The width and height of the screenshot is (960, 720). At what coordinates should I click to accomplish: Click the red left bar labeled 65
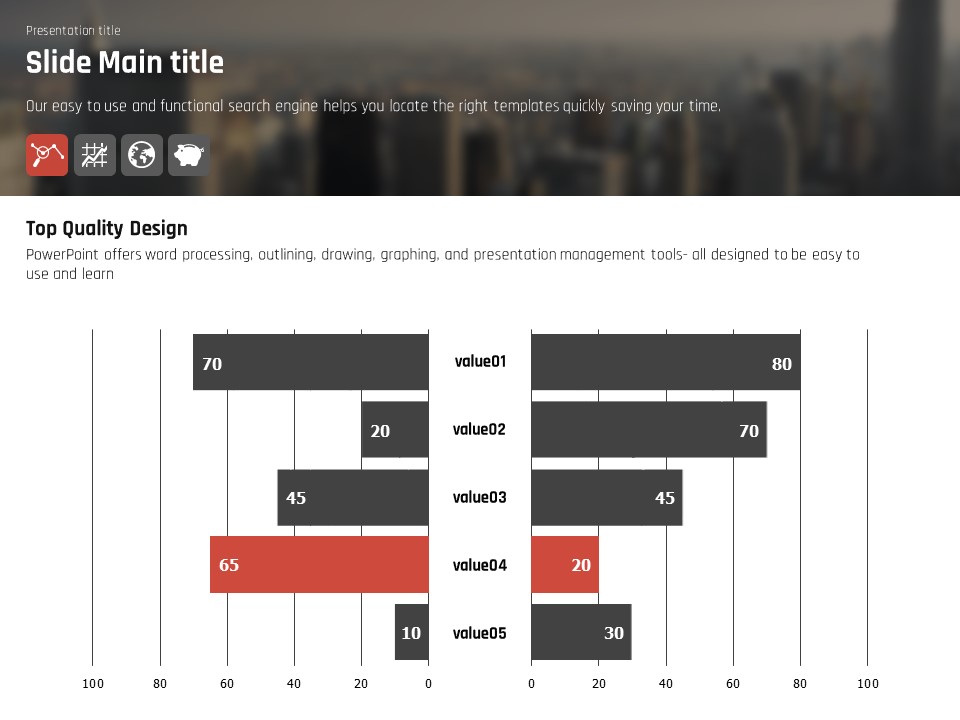coord(319,565)
